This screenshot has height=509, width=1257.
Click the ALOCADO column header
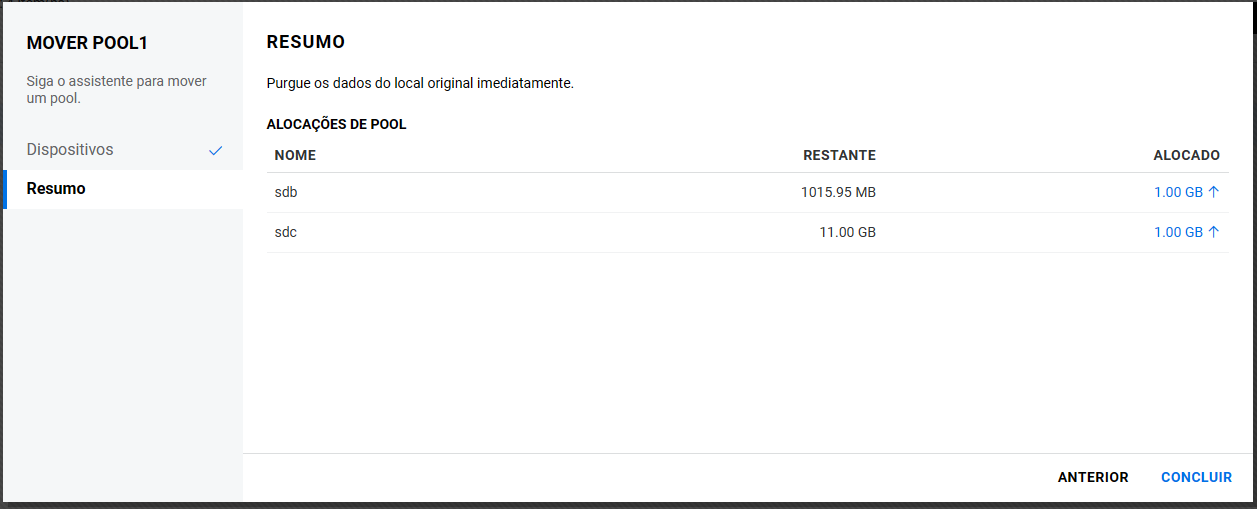pyautogui.click(x=1186, y=155)
